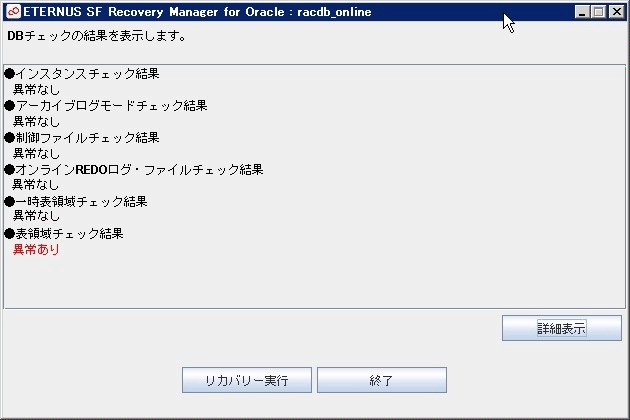Image resolution: width=630 pixels, height=420 pixels.
Task: Close the Recovery Manager window
Action: click(x=617, y=12)
